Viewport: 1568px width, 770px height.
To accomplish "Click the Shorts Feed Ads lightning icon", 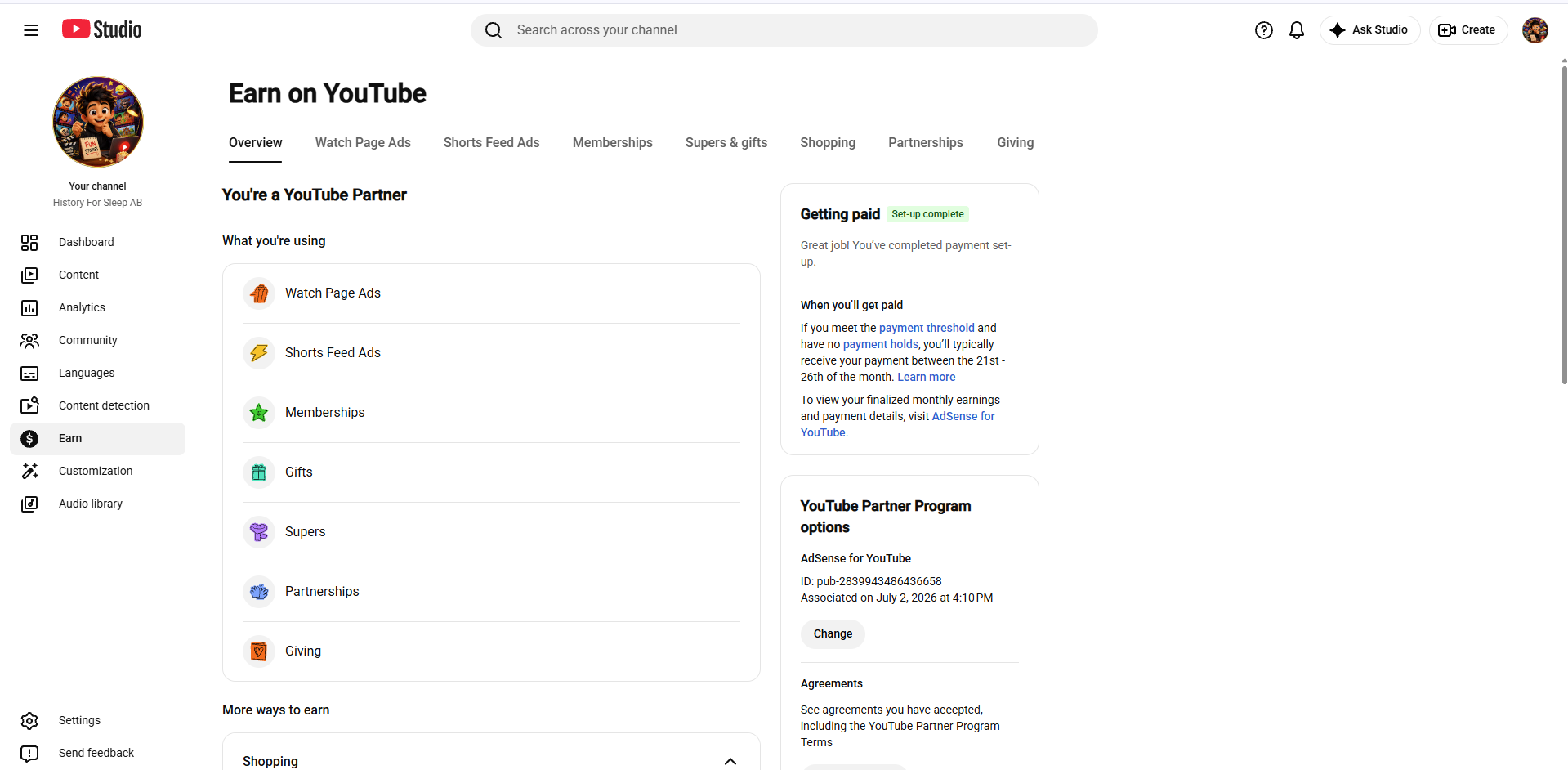I will click(259, 353).
